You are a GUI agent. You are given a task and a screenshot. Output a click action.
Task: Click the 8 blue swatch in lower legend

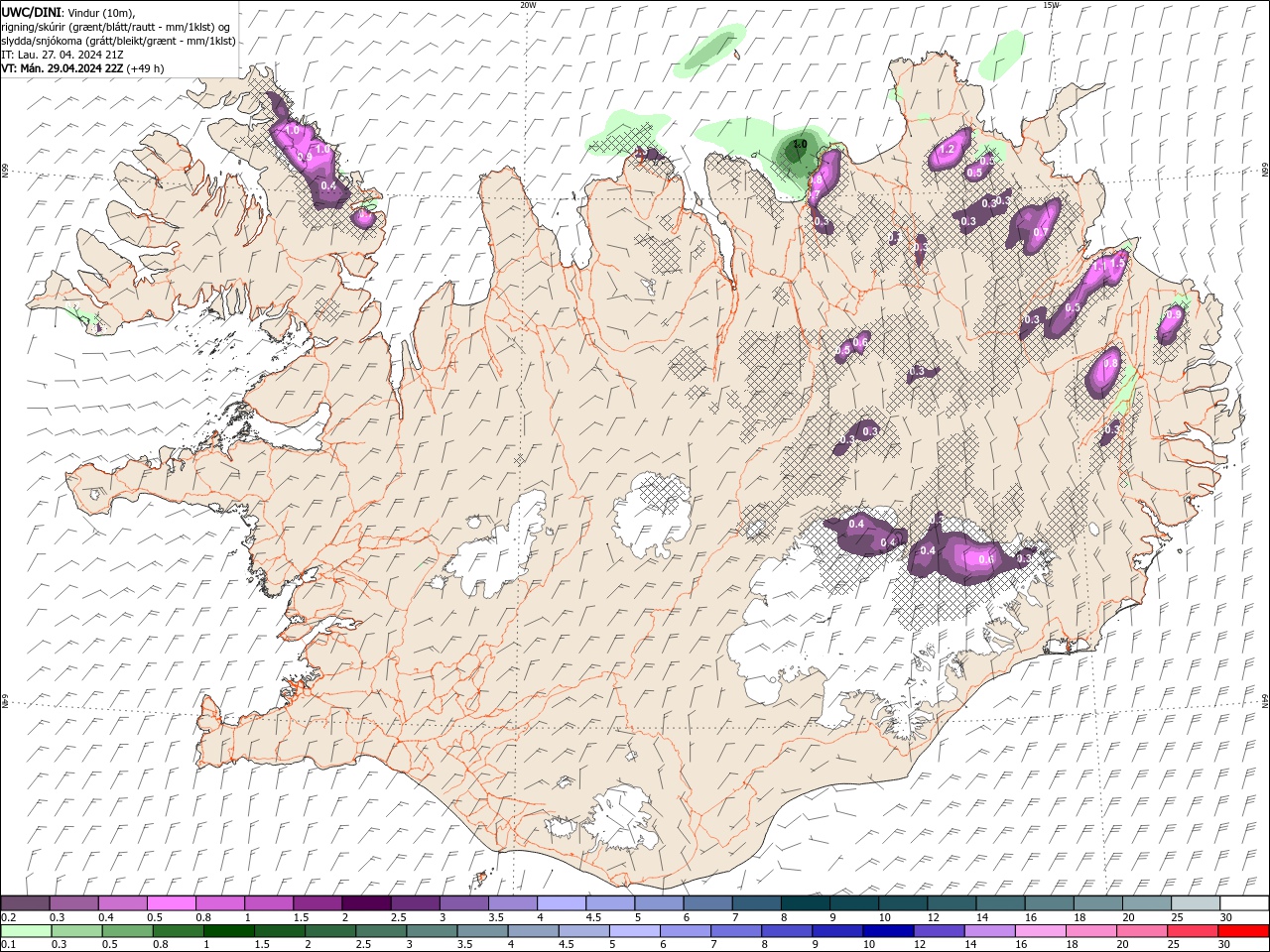(786, 931)
